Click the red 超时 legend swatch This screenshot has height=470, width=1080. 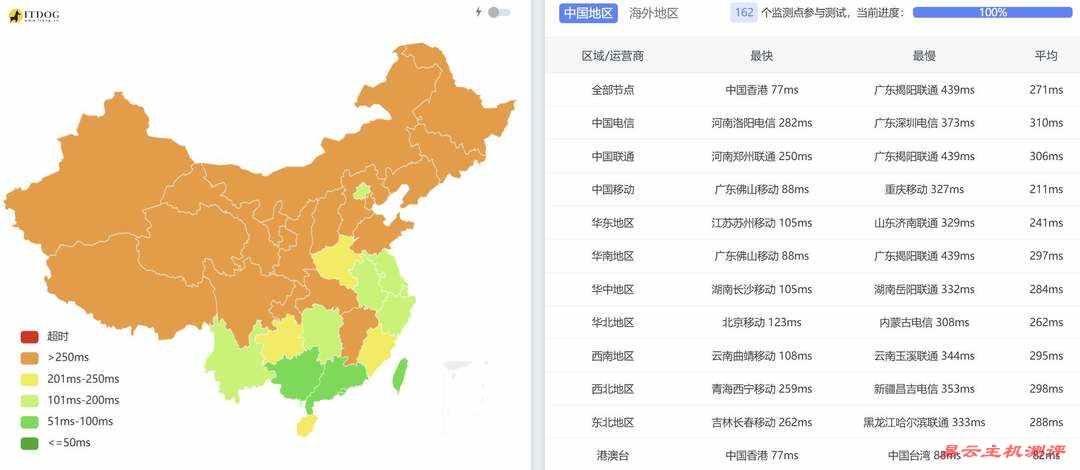(x=29, y=336)
